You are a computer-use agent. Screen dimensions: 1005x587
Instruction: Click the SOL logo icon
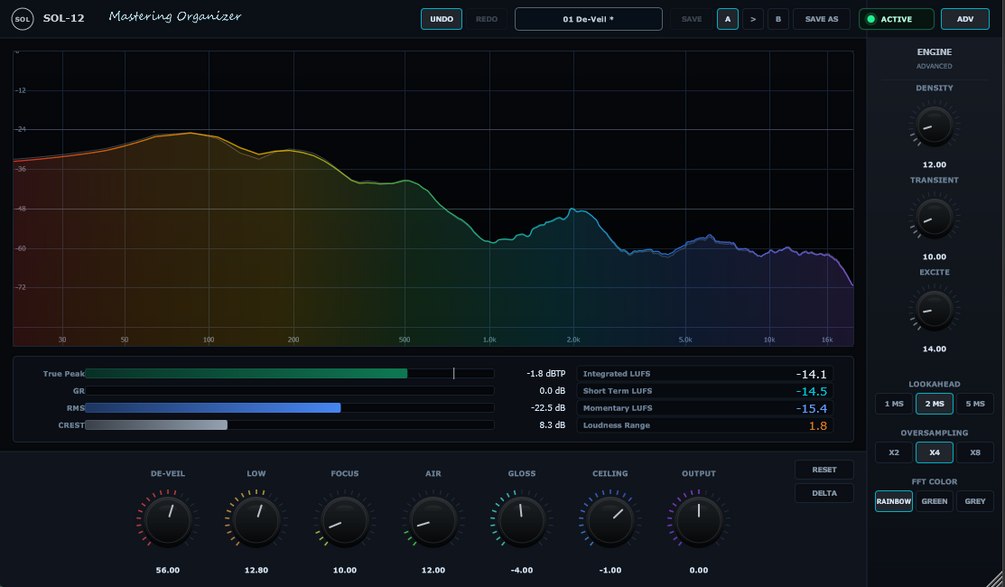tap(22, 19)
